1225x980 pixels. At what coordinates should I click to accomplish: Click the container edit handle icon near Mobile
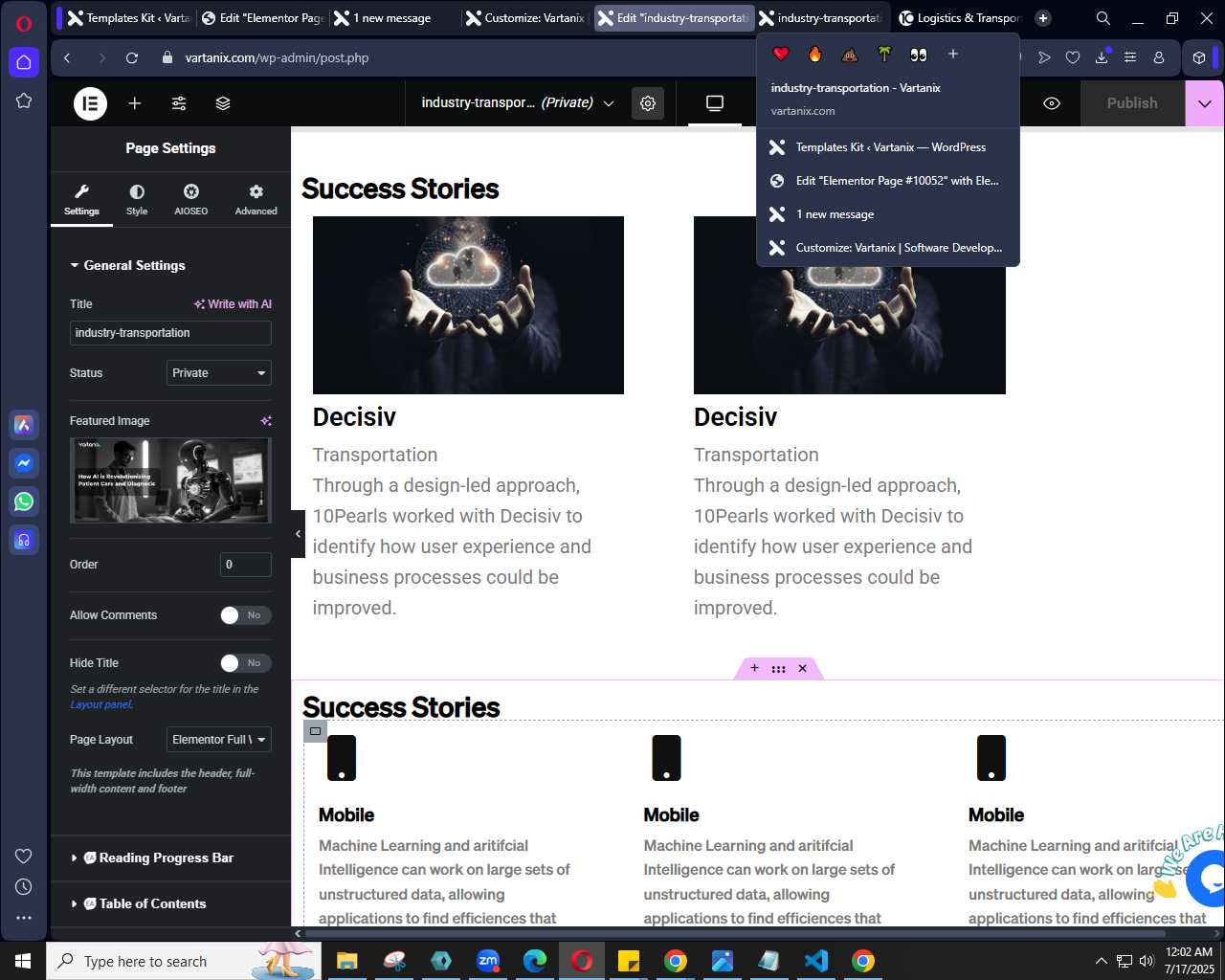315,731
